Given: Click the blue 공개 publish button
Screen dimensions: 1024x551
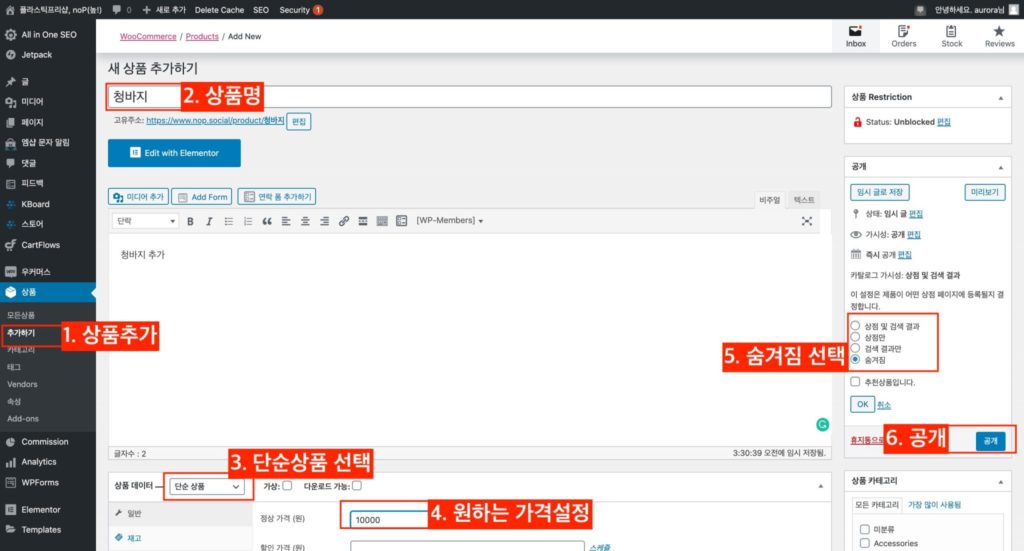Looking at the screenshot, I should point(990,441).
